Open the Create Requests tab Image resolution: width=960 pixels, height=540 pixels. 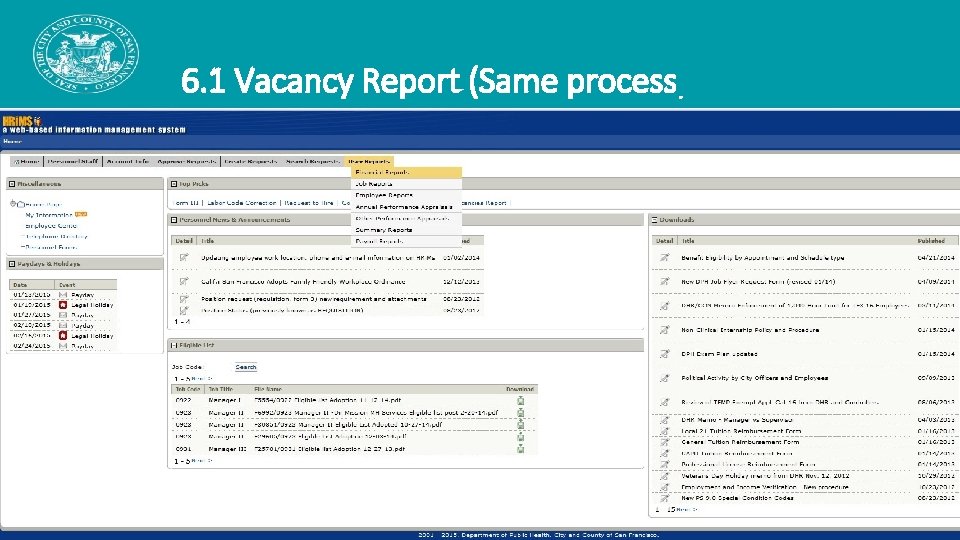pos(250,162)
